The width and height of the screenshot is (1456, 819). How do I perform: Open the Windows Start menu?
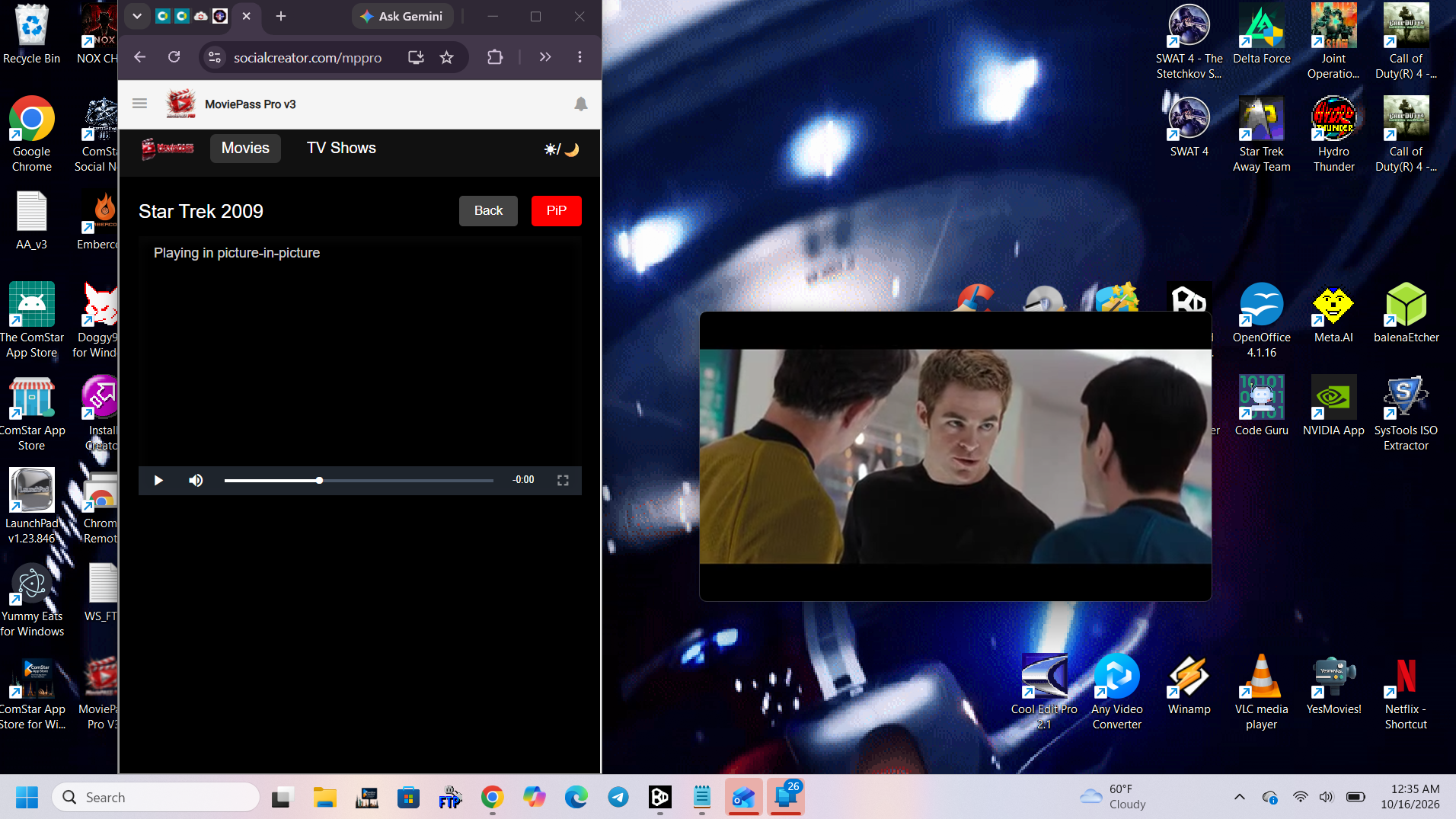click(x=27, y=798)
